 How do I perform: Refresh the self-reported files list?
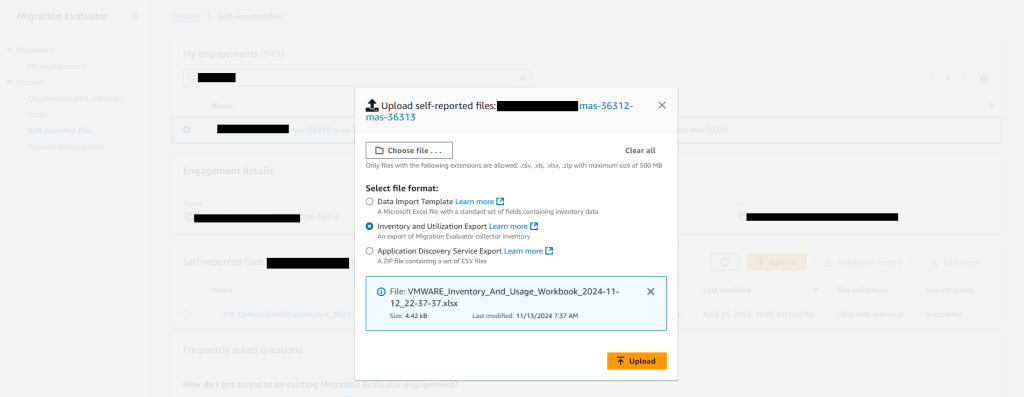coord(725,262)
